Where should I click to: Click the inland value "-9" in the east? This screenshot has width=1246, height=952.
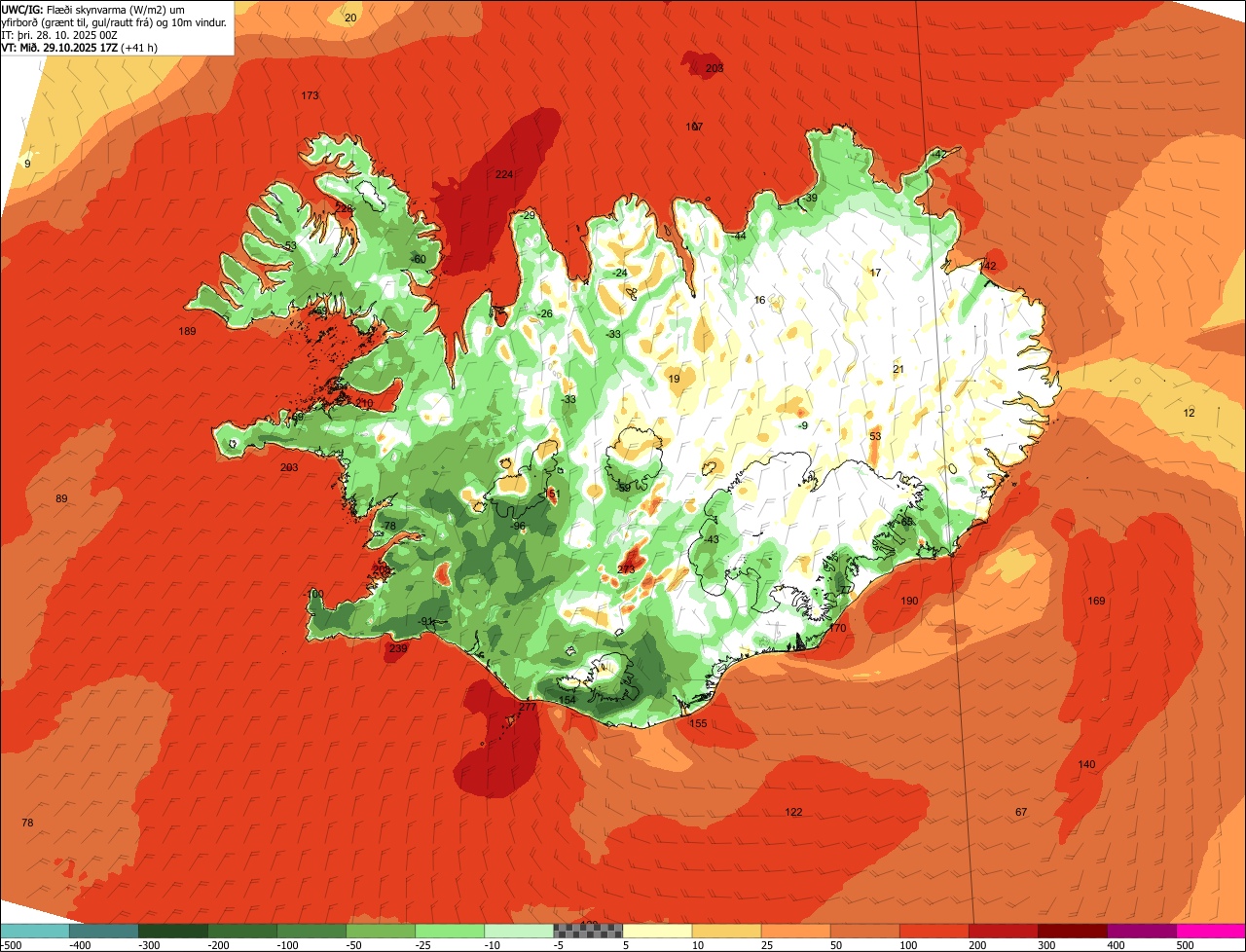(x=803, y=425)
